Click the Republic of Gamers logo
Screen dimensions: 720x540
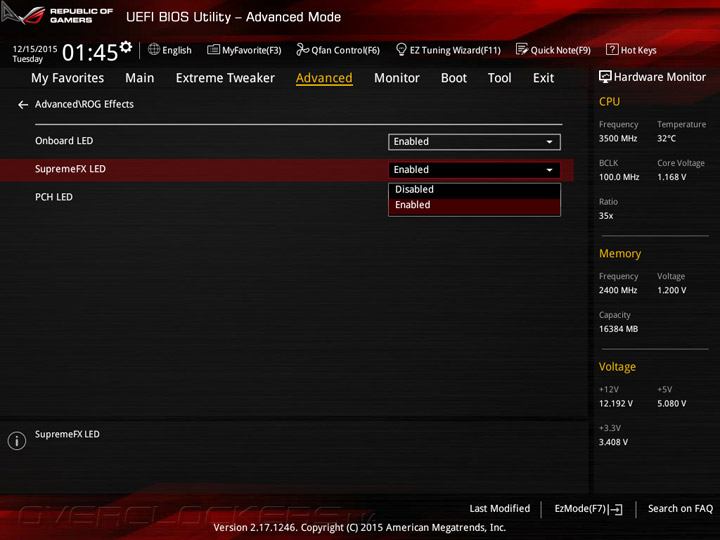[57, 15]
